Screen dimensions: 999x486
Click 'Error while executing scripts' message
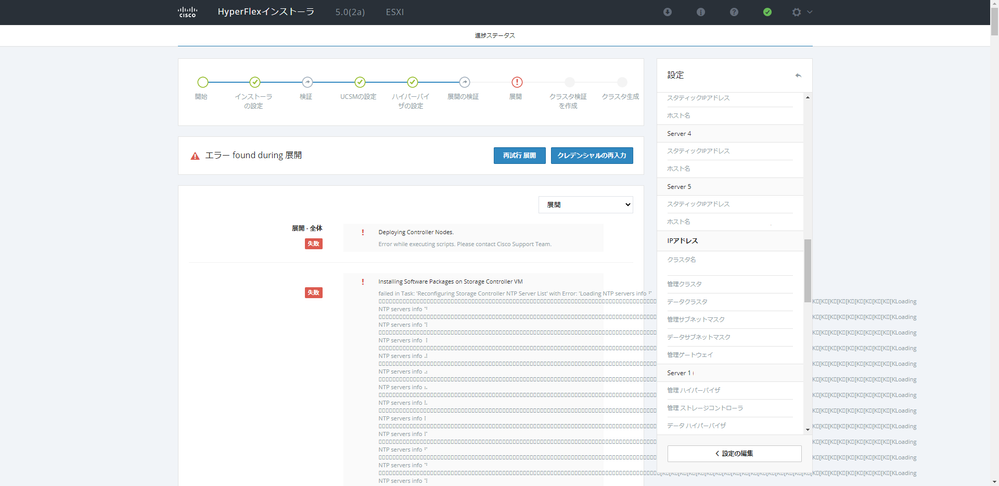(464, 244)
